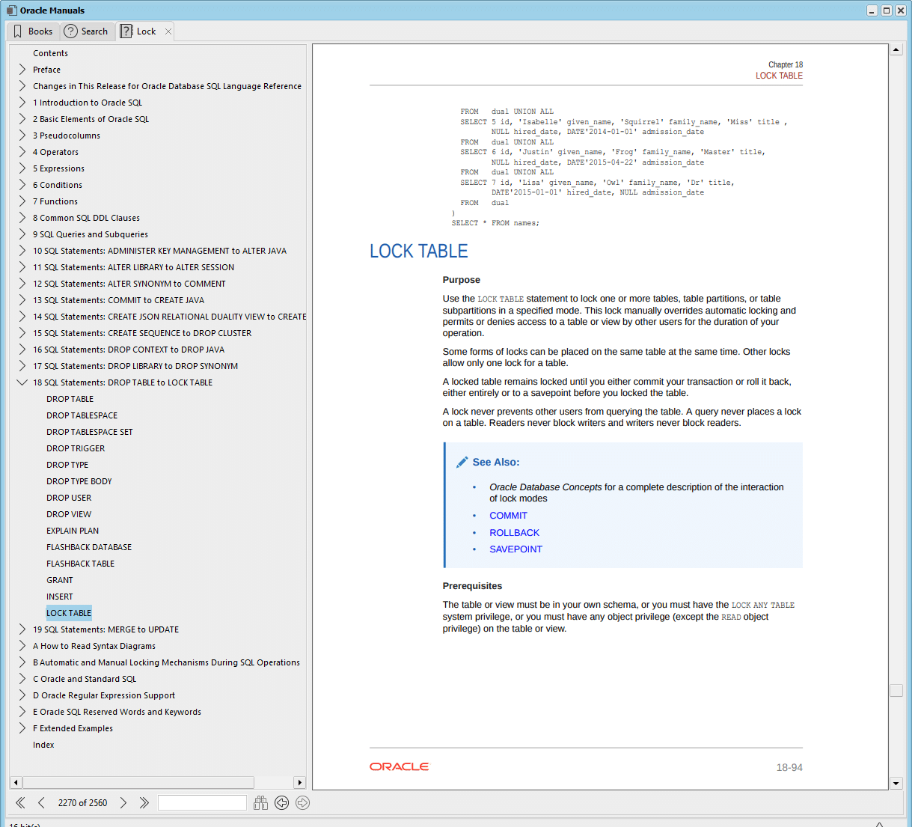Open 'D Oracle Regular Expression Support' appendix
This screenshot has height=827, width=913.
(x=104, y=695)
